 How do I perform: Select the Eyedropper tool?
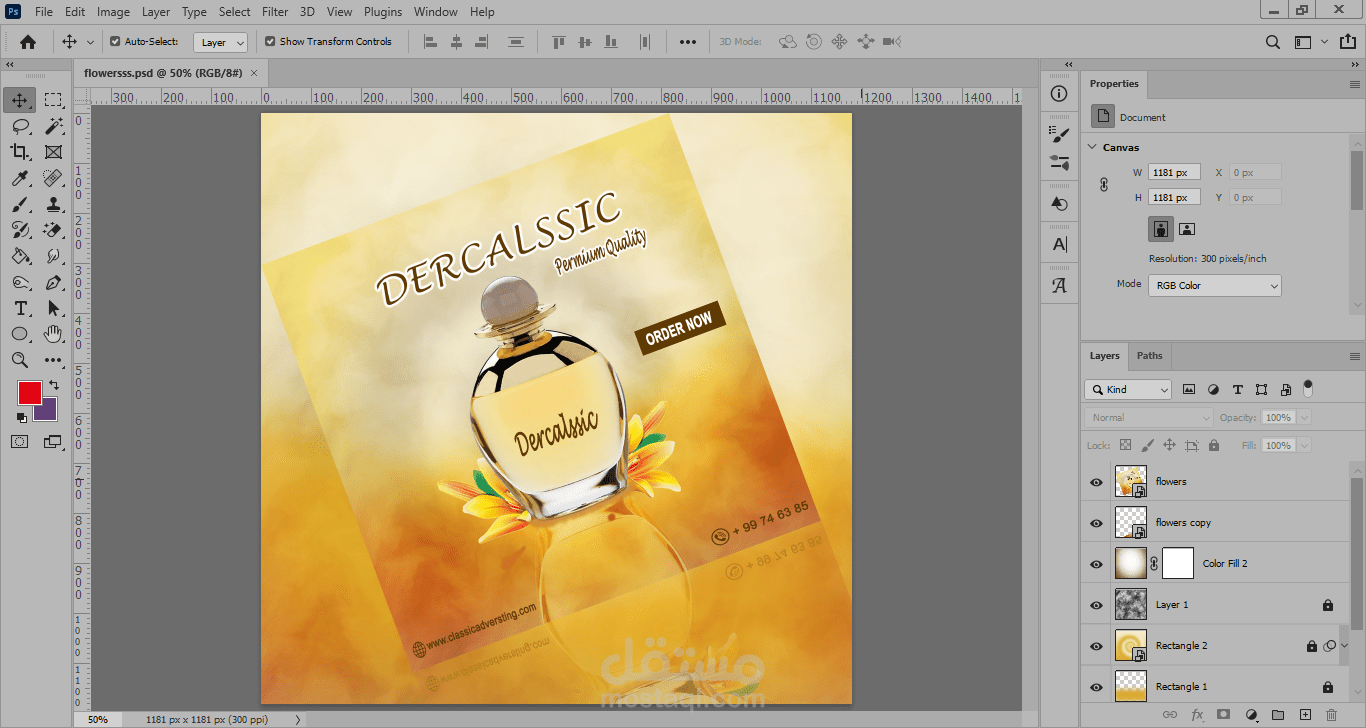(x=20, y=179)
